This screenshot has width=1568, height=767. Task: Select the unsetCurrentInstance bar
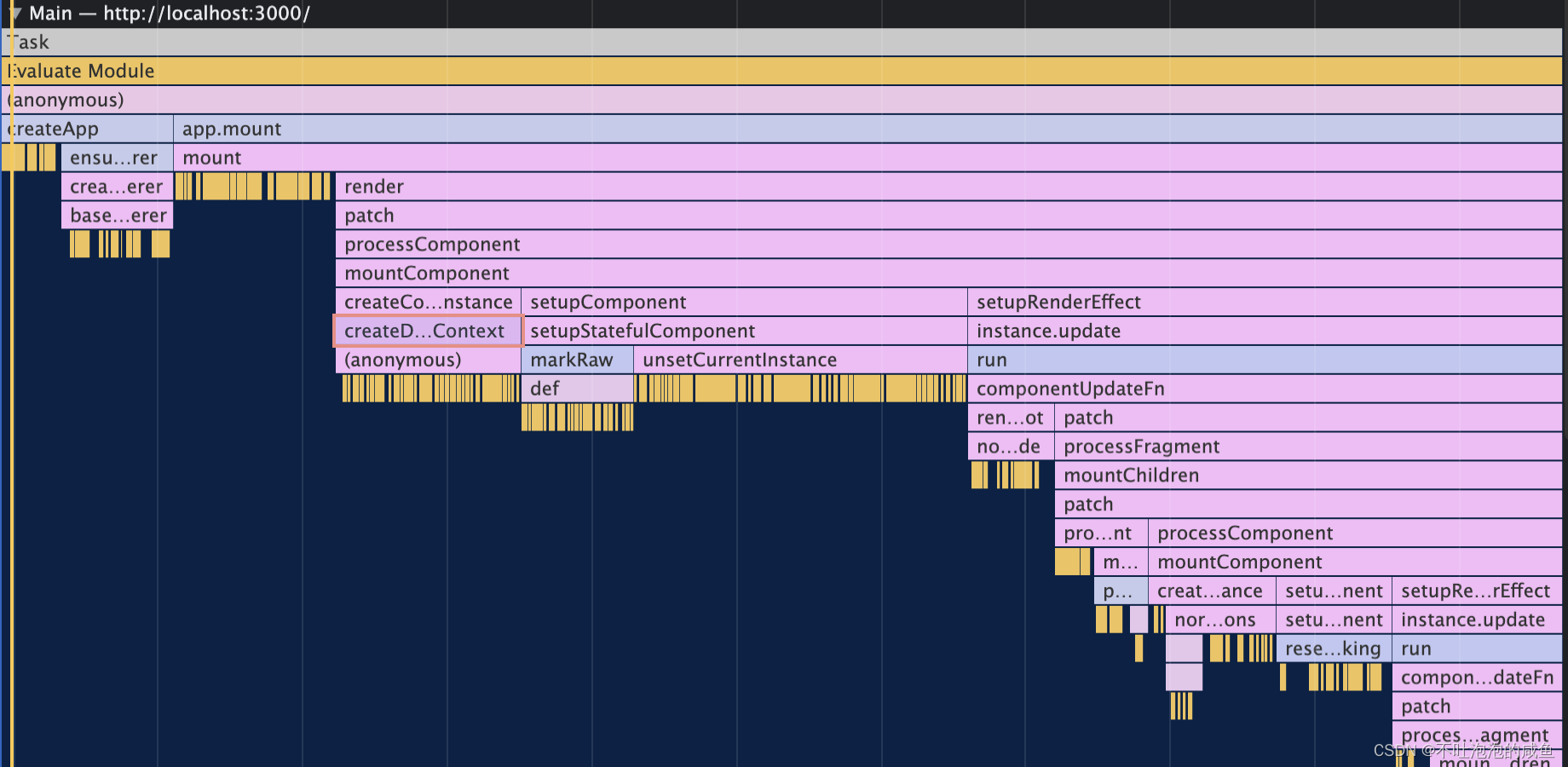(x=801, y=361)
